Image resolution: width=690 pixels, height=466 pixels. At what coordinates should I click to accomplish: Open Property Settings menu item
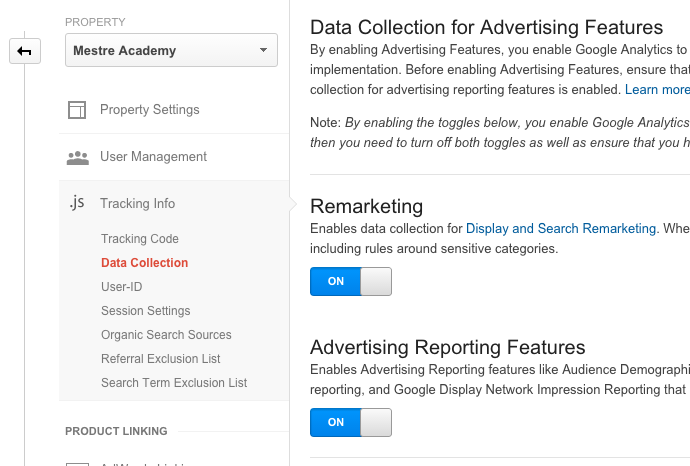[149, 110]
